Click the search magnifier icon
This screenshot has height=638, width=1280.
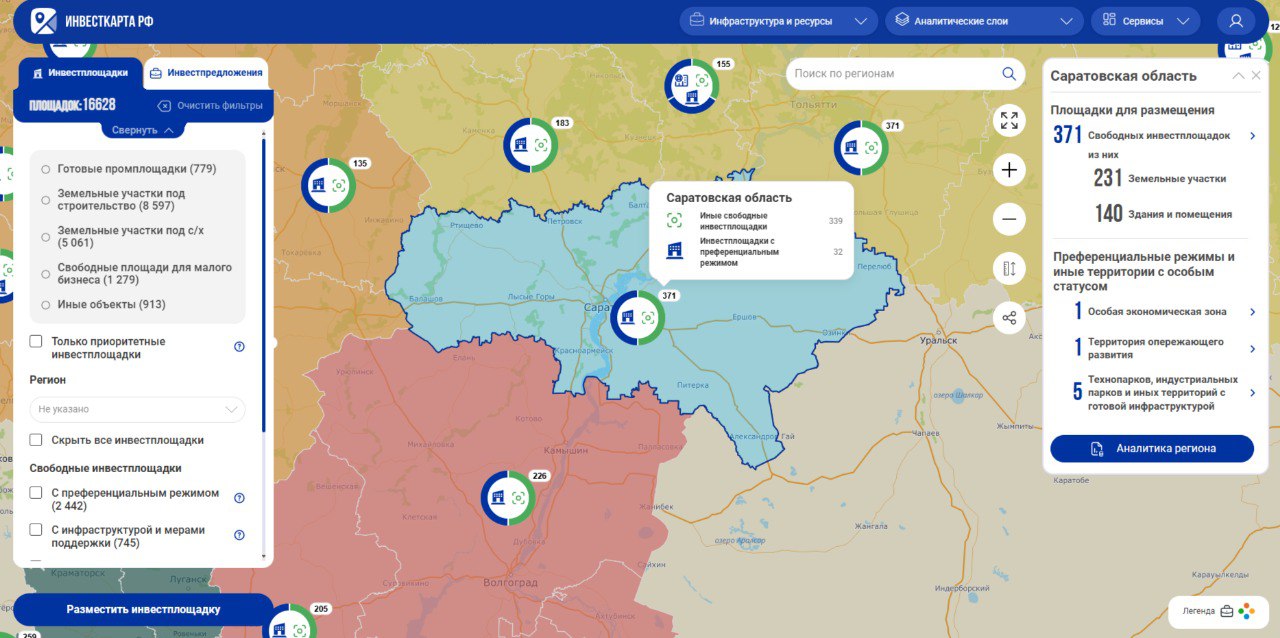point(1009,73)
